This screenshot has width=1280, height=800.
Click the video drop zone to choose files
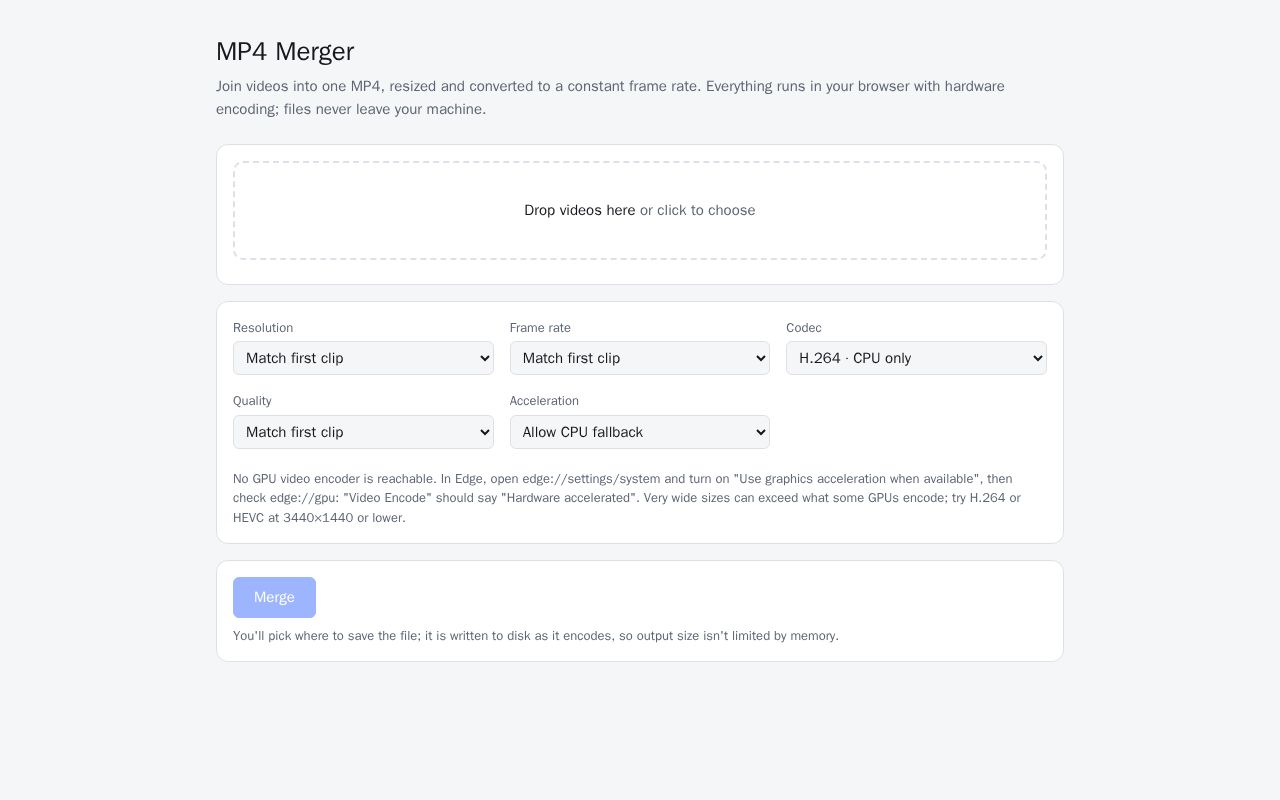point(640,210)
